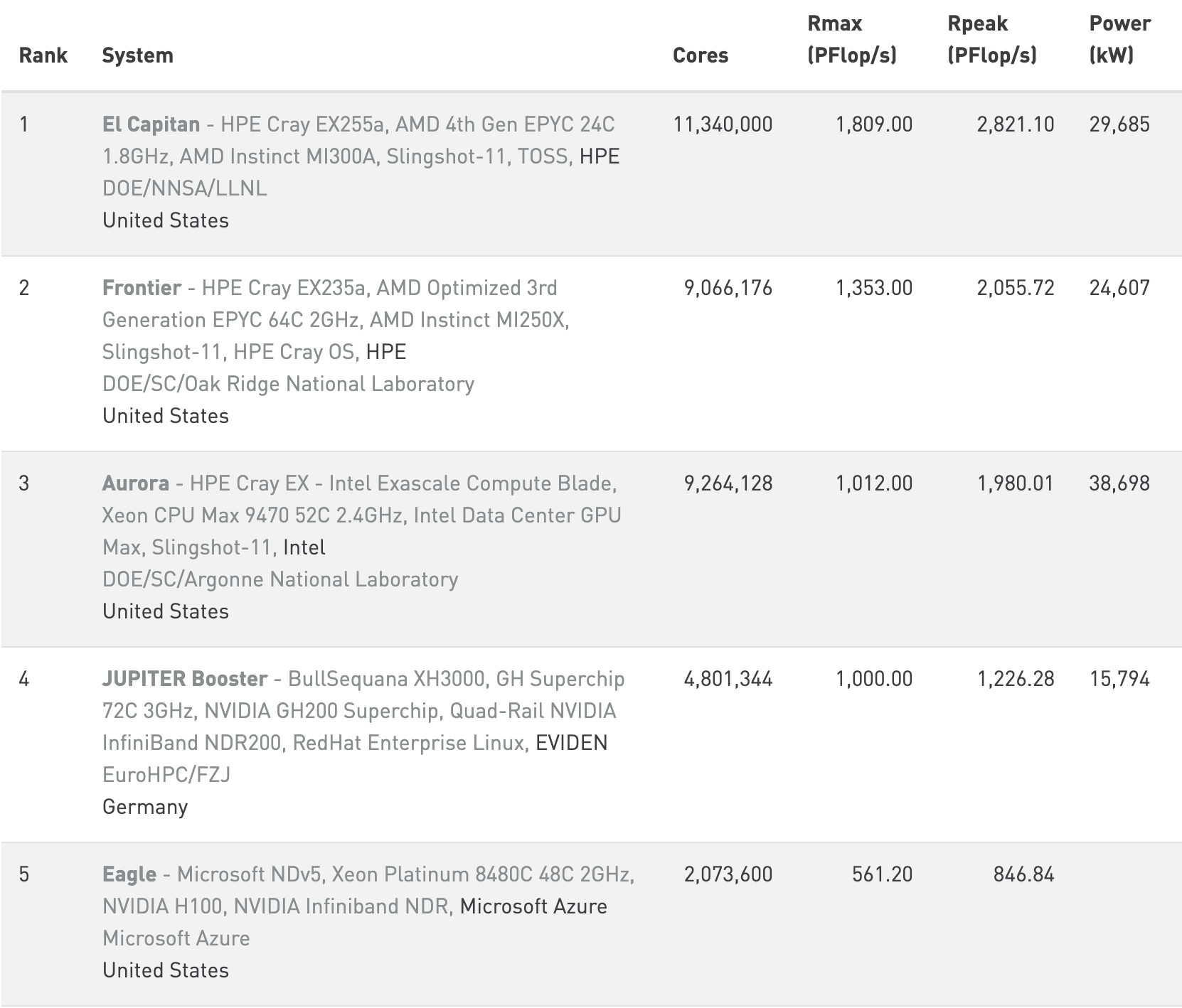Image resolution: width=1182 pixels, height=1008 pixels.
Task: Open the El Capitan system link
Action: [x=151, y=124]
